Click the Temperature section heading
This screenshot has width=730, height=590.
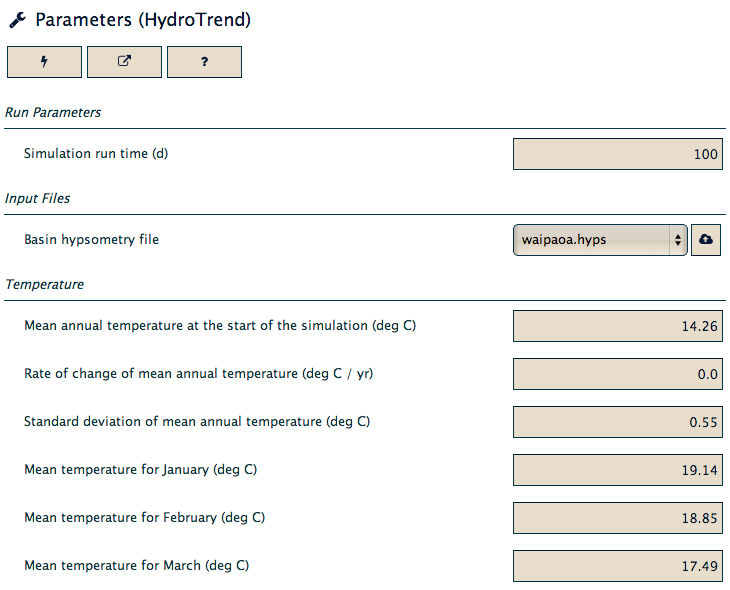coord(44,285)
